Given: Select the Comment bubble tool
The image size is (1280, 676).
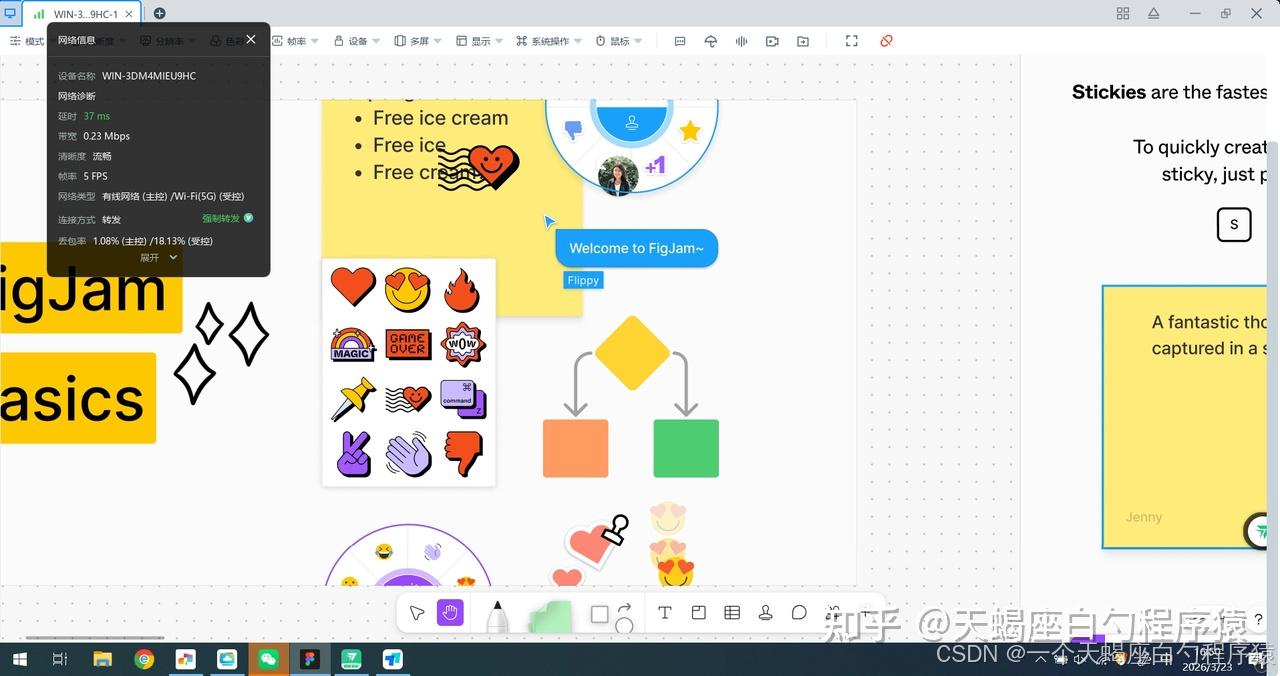Looking at the screenshot, I should (799, 613).
